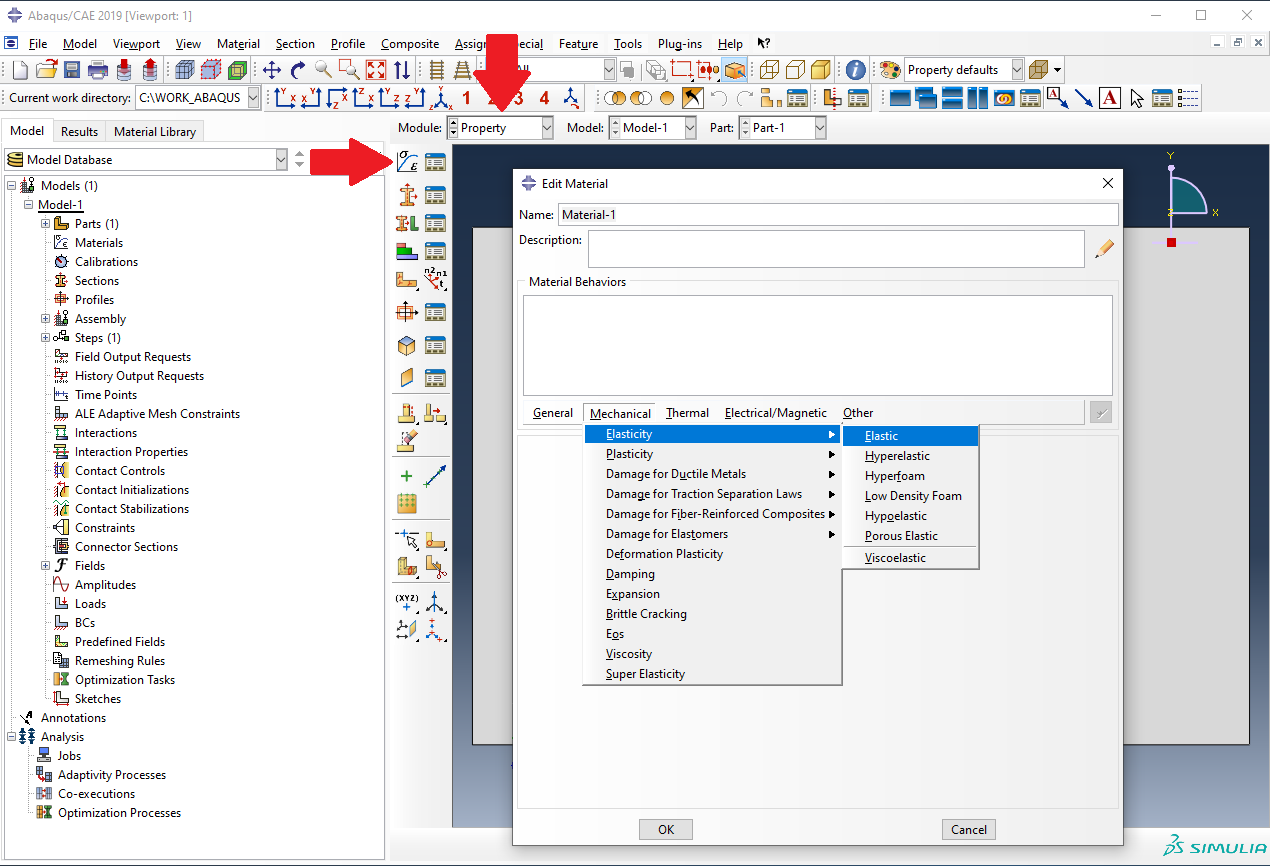The width and height of the screenshot is (1270, 866).
Task: Click the Print icon in toolbar
Action: [x=98, y=70]
